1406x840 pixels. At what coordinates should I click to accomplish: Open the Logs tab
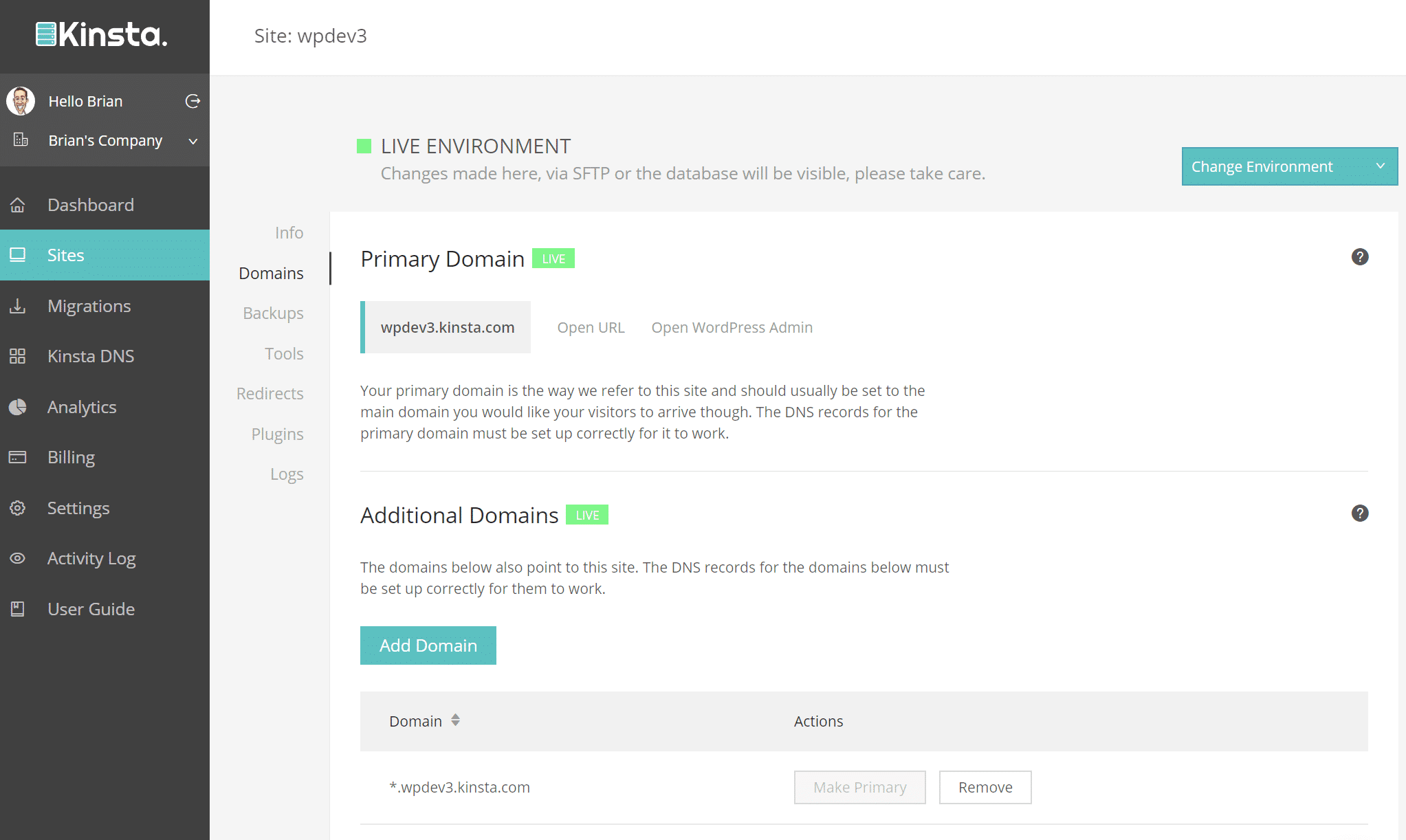(287, 474)
